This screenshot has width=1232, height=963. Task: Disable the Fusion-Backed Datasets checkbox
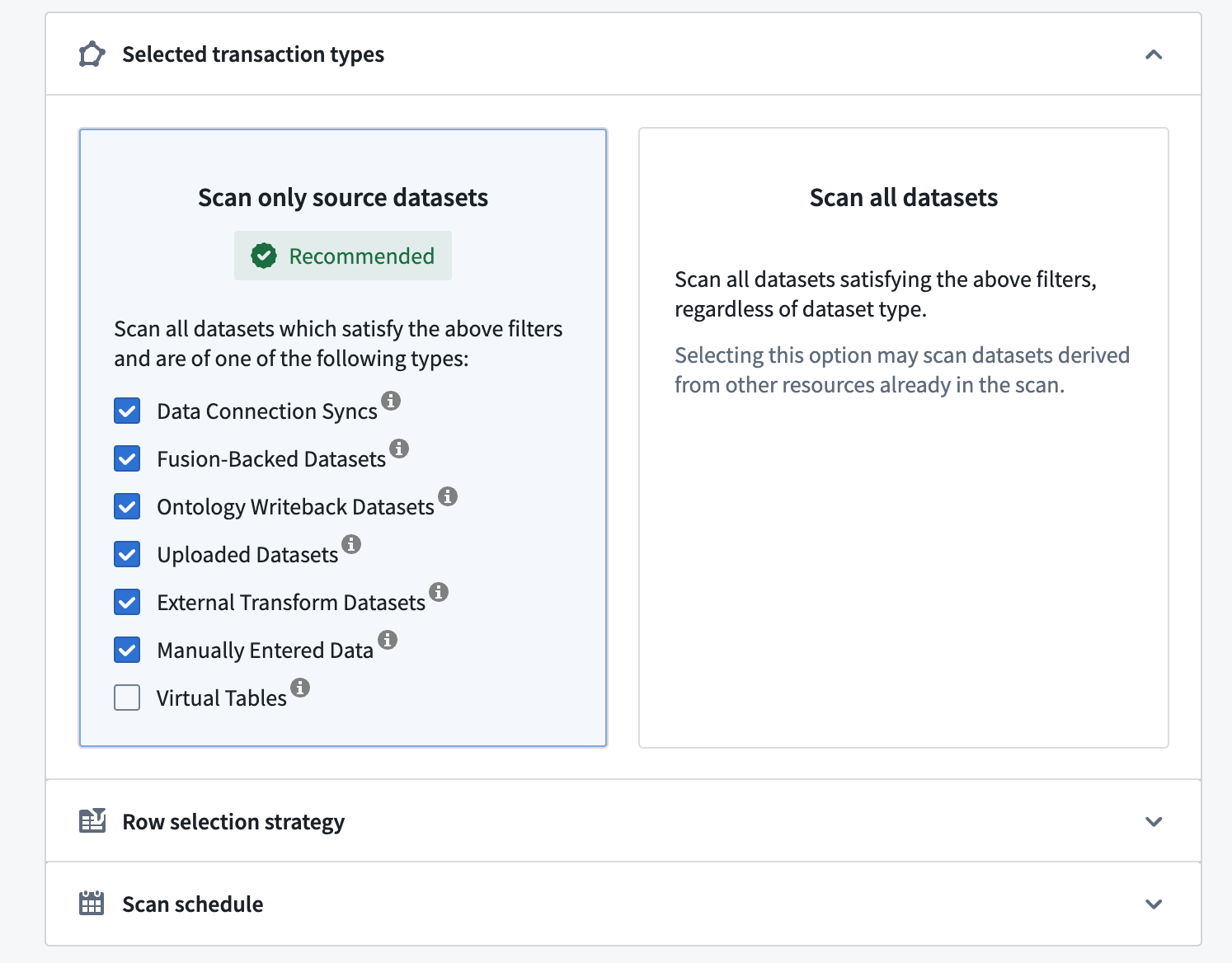point(127,458)
